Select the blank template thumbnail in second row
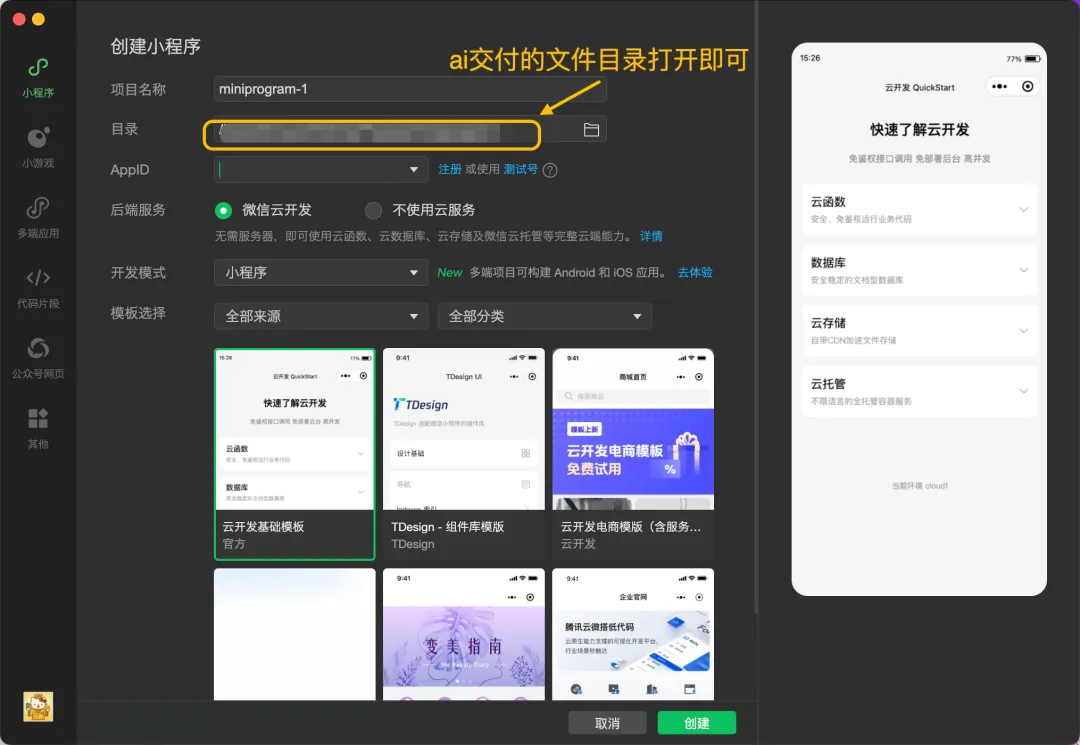 295,635
